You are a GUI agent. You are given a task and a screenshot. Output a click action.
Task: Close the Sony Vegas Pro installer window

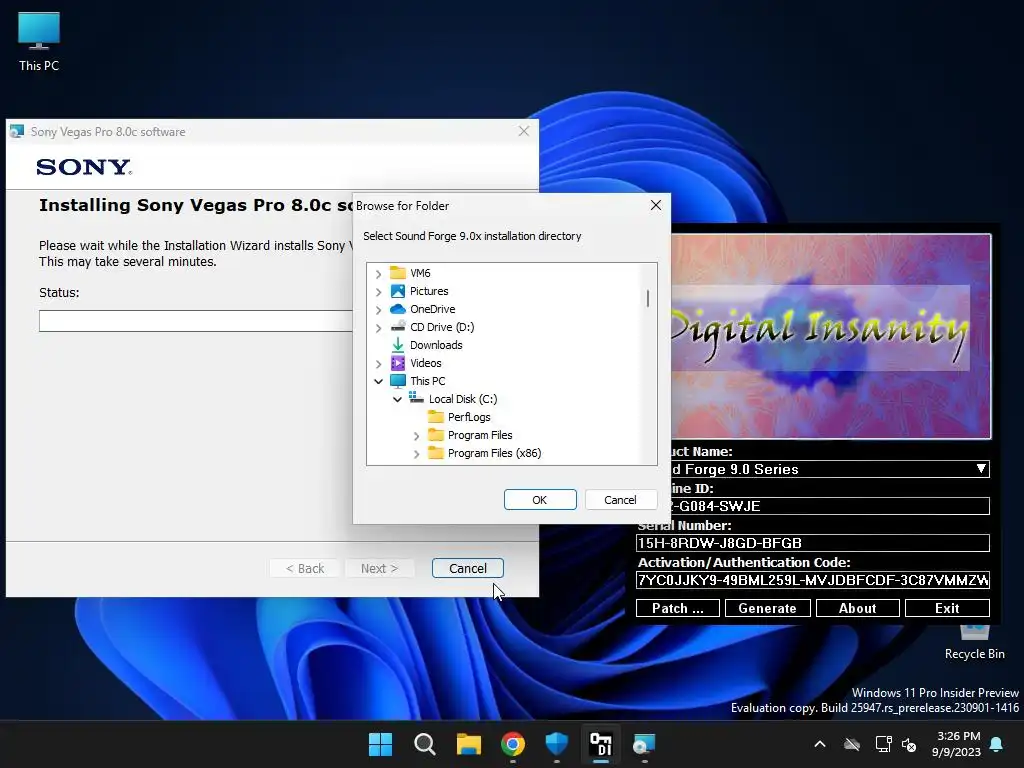[524, 131]
